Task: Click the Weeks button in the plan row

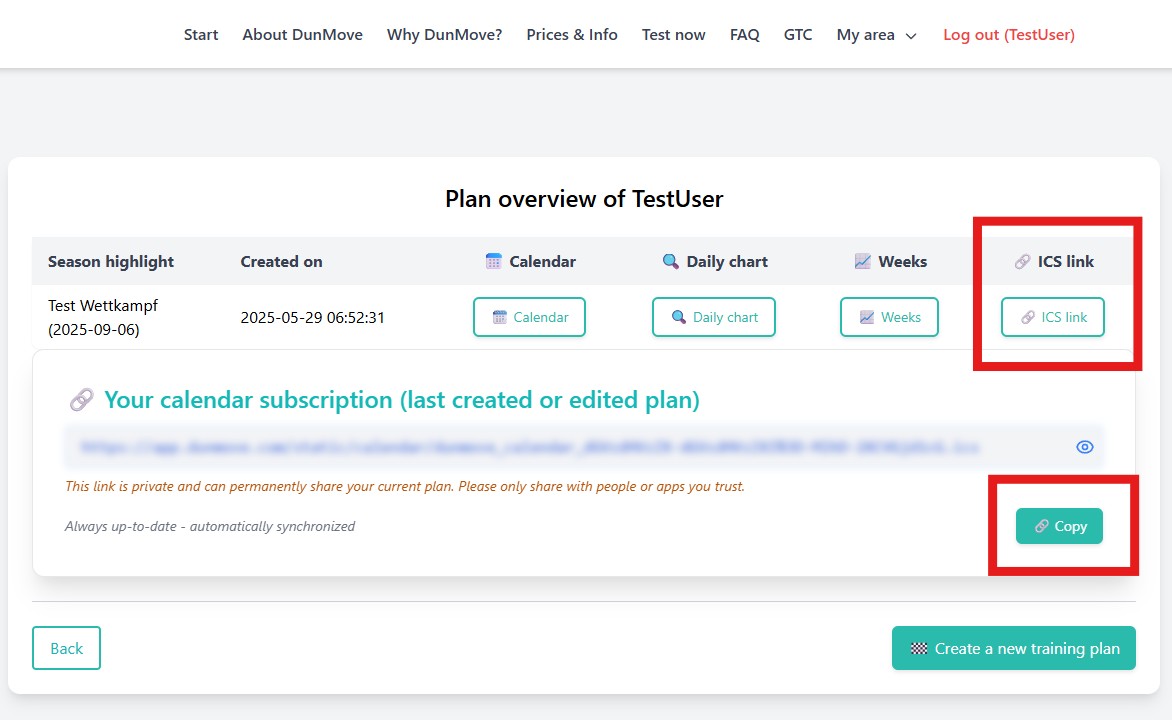Action: tap(889, 317)
